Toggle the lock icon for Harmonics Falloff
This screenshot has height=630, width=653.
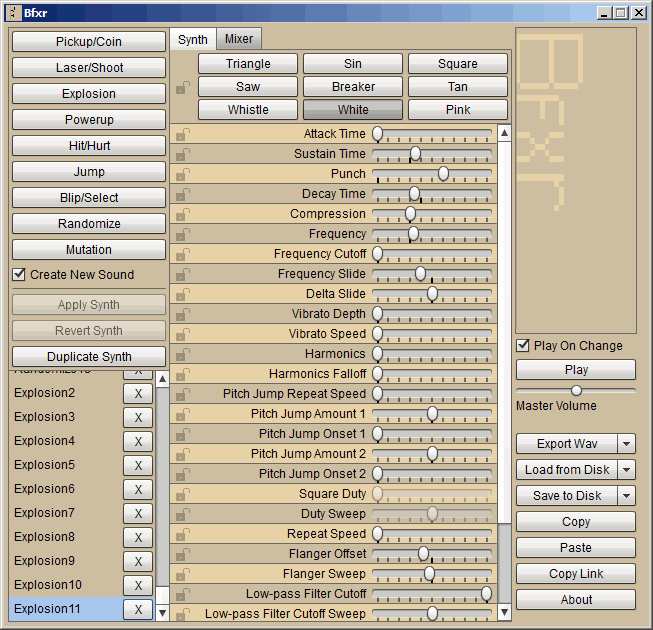[x=182, y=374]
